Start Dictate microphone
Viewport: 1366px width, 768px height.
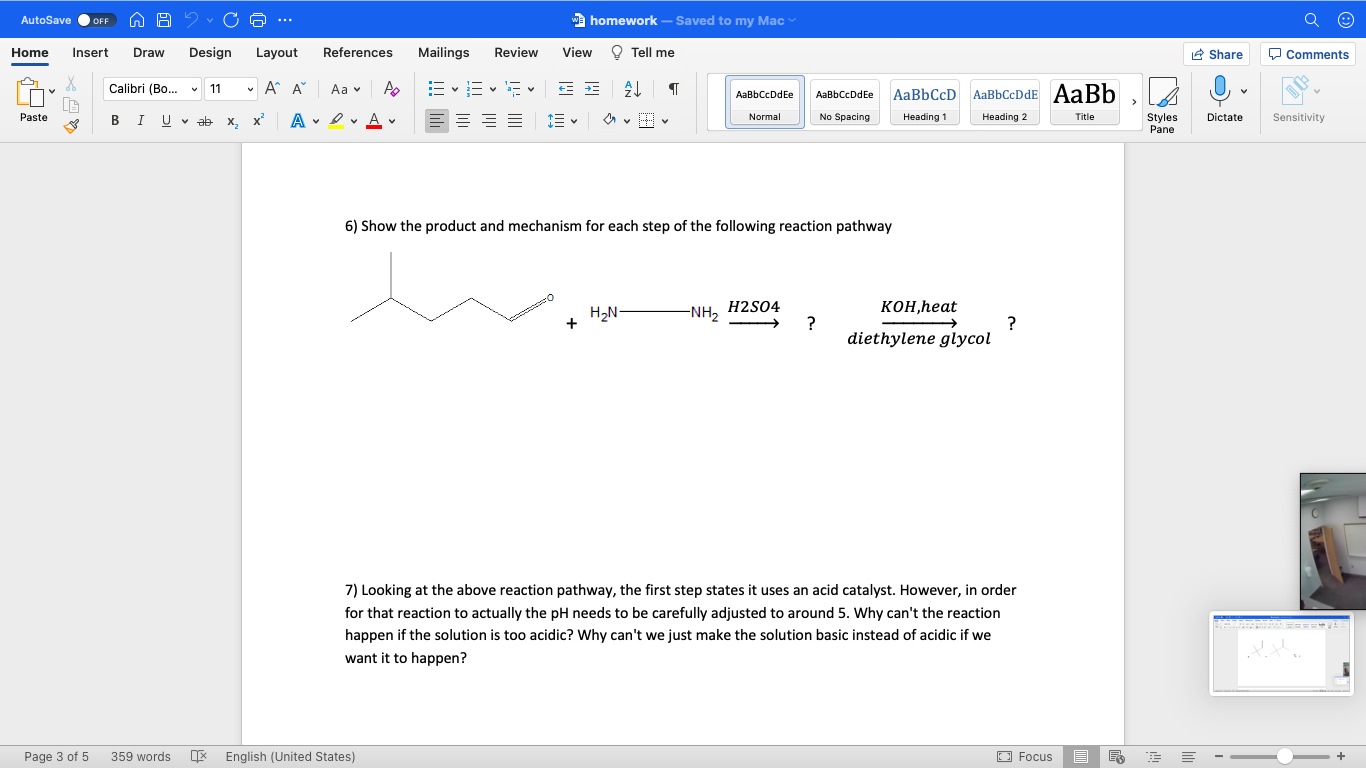1219,100
